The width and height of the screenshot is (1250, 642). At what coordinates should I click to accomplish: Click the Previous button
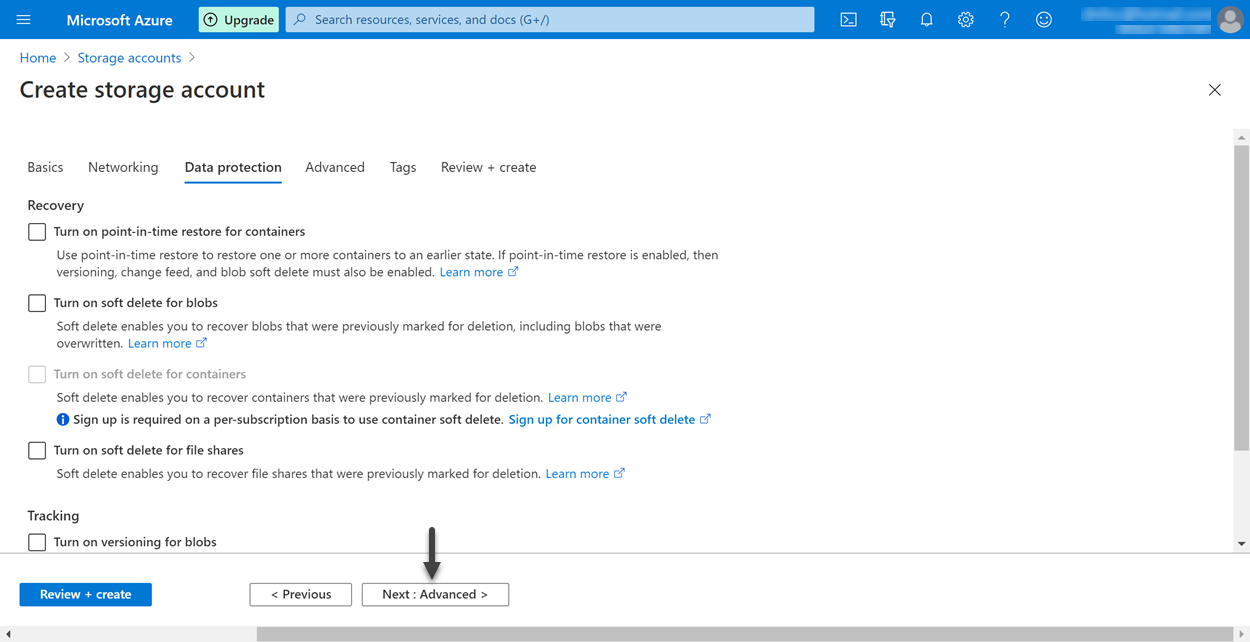click(301, 594)
